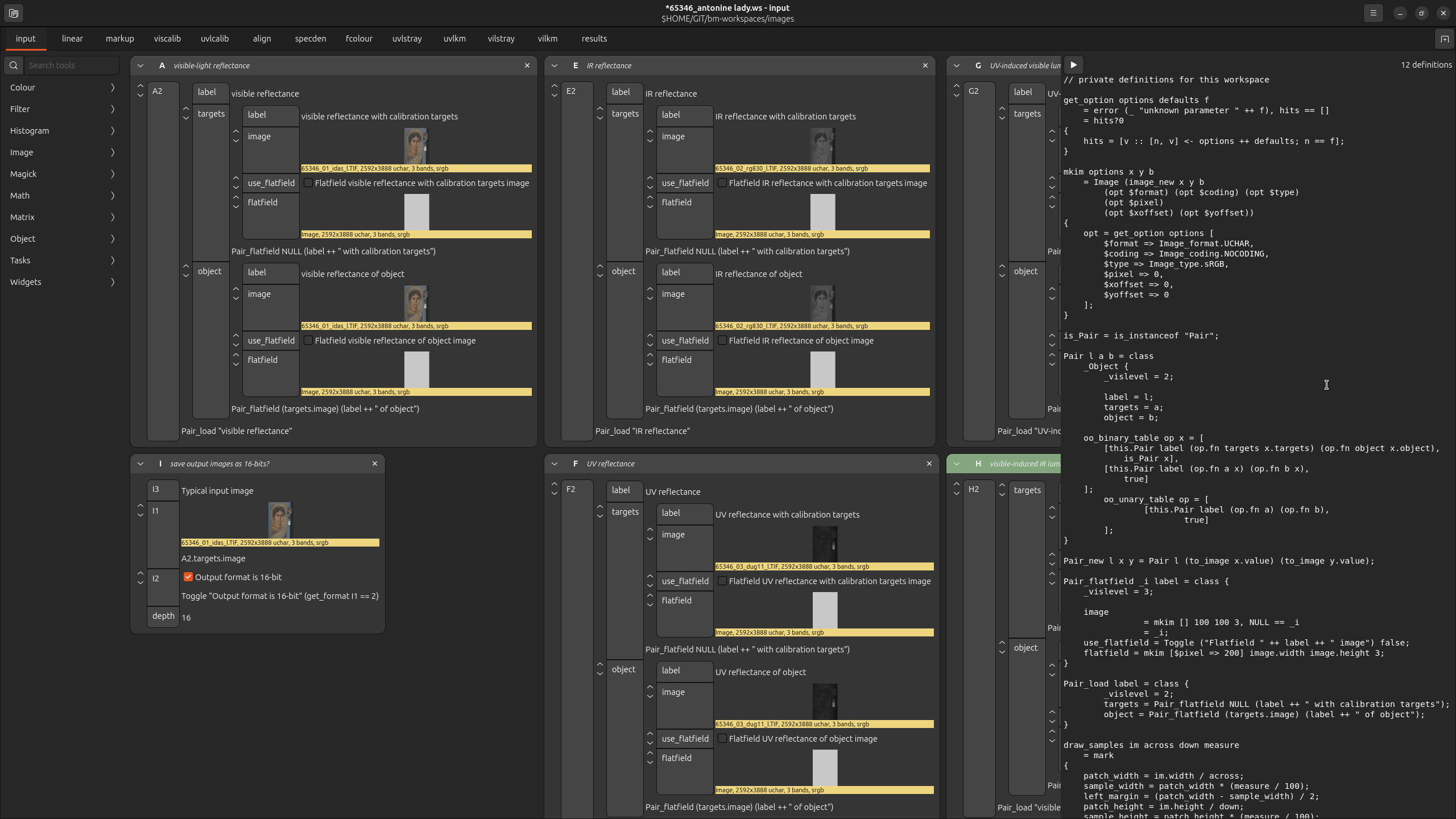Click the 'input' tab in the toolbar
Viewport: 1456px width, 819px height.
click(x=24, y=38)
